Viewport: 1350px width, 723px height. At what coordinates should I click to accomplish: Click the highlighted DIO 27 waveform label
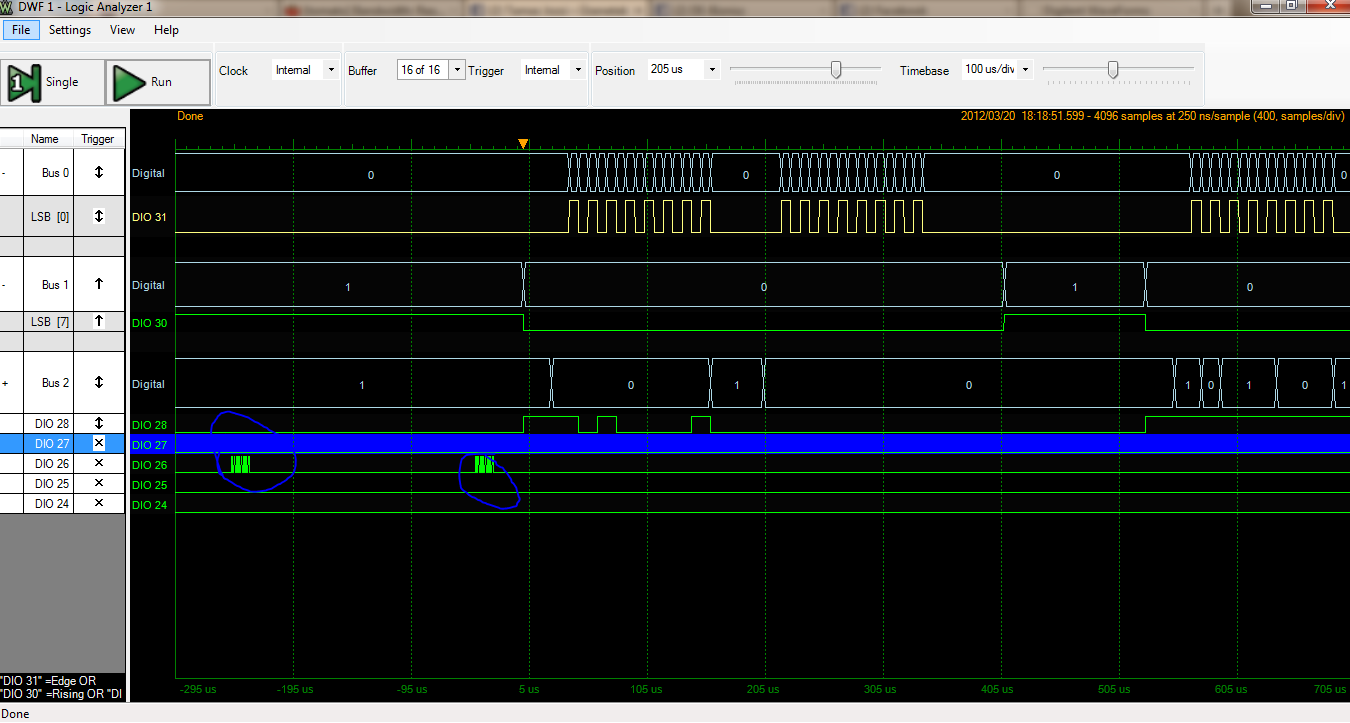pyautogui.click(x=149, y=445)
